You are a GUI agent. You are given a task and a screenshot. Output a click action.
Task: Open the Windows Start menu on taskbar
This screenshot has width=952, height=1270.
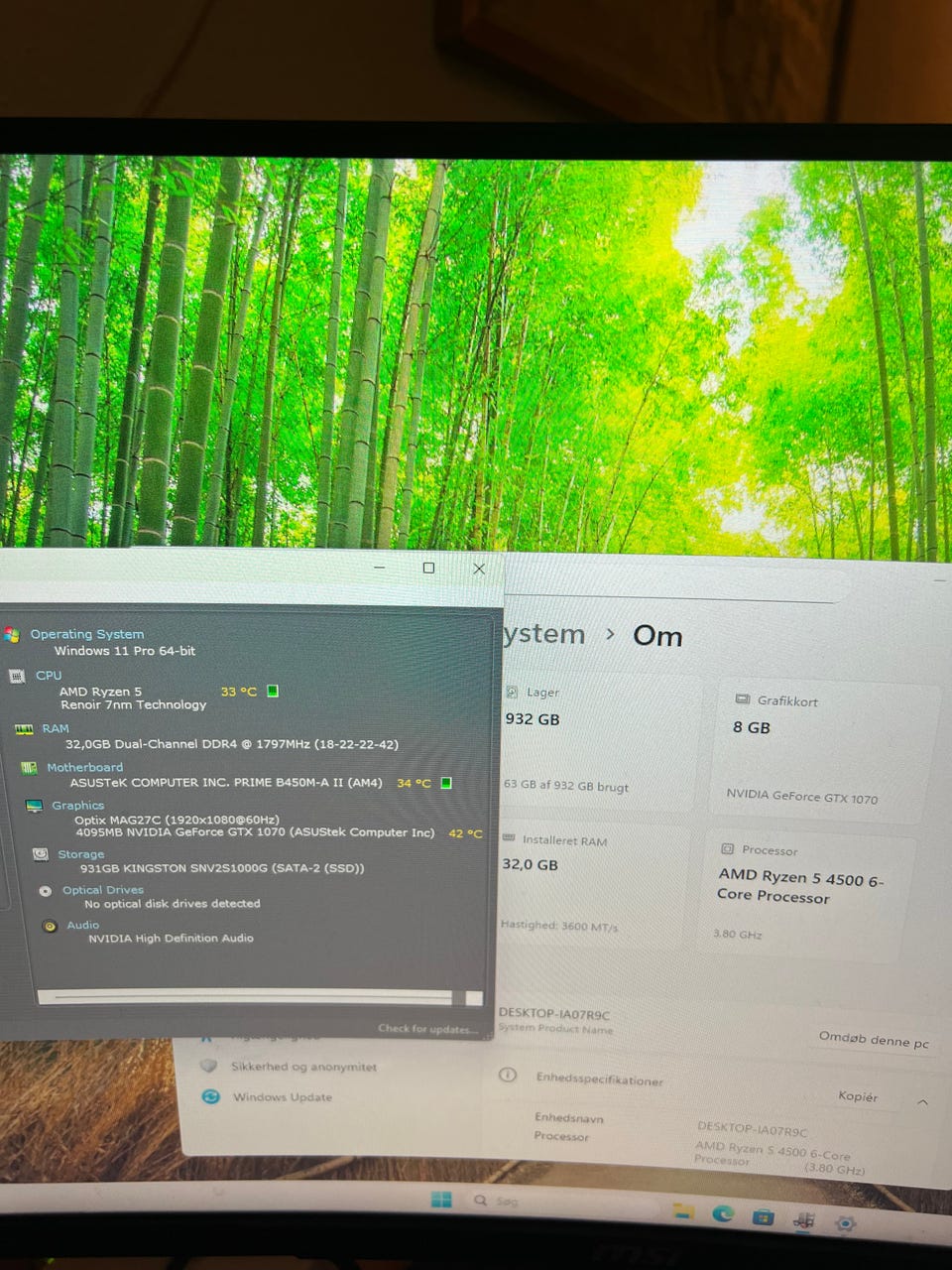441,1200
